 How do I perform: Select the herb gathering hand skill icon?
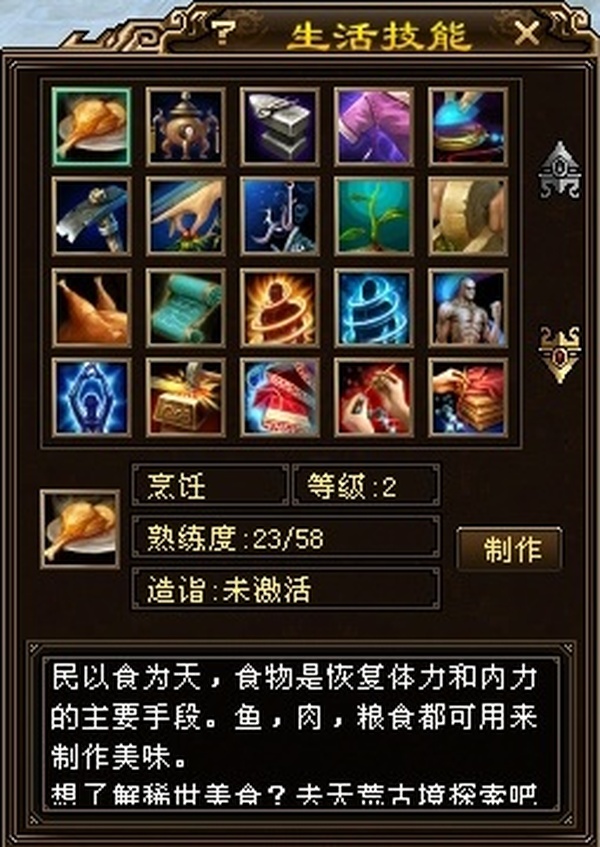(x=185, y=216)
